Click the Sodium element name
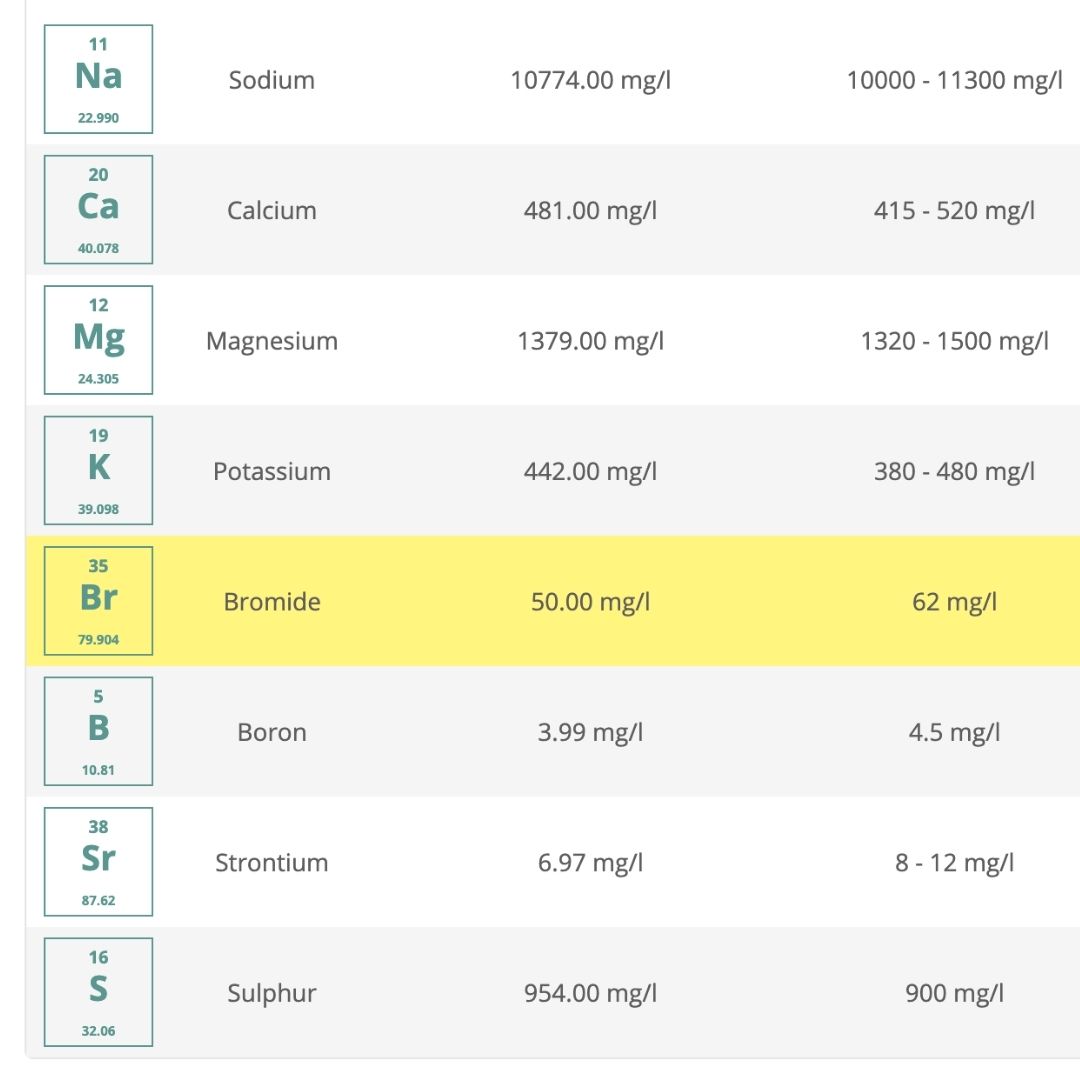The height and width of the screenshot is (1080, 1080). click(x=272, y=80)
